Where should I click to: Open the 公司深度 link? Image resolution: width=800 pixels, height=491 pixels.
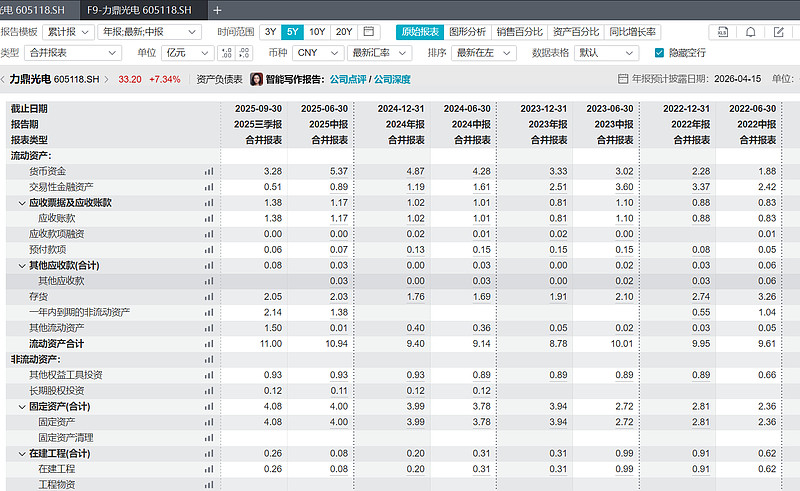pos(393,79)
